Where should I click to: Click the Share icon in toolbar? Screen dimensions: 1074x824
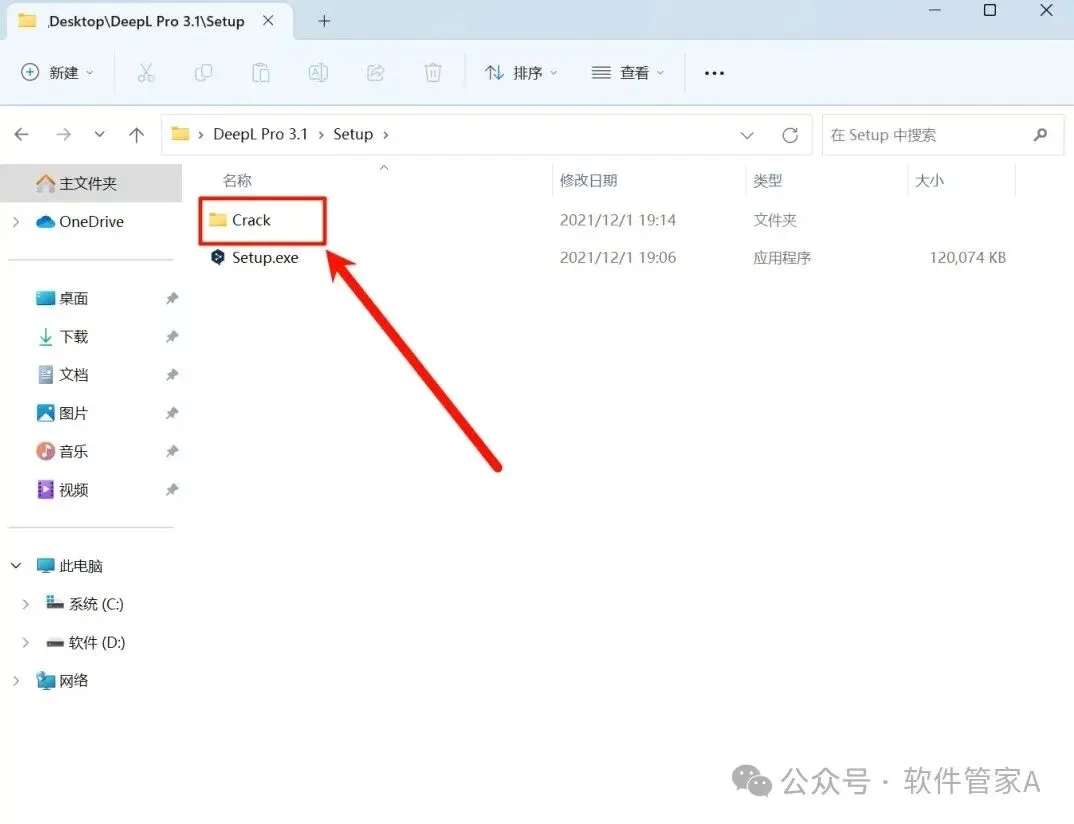pyautogui.click(x=375, y=73)
